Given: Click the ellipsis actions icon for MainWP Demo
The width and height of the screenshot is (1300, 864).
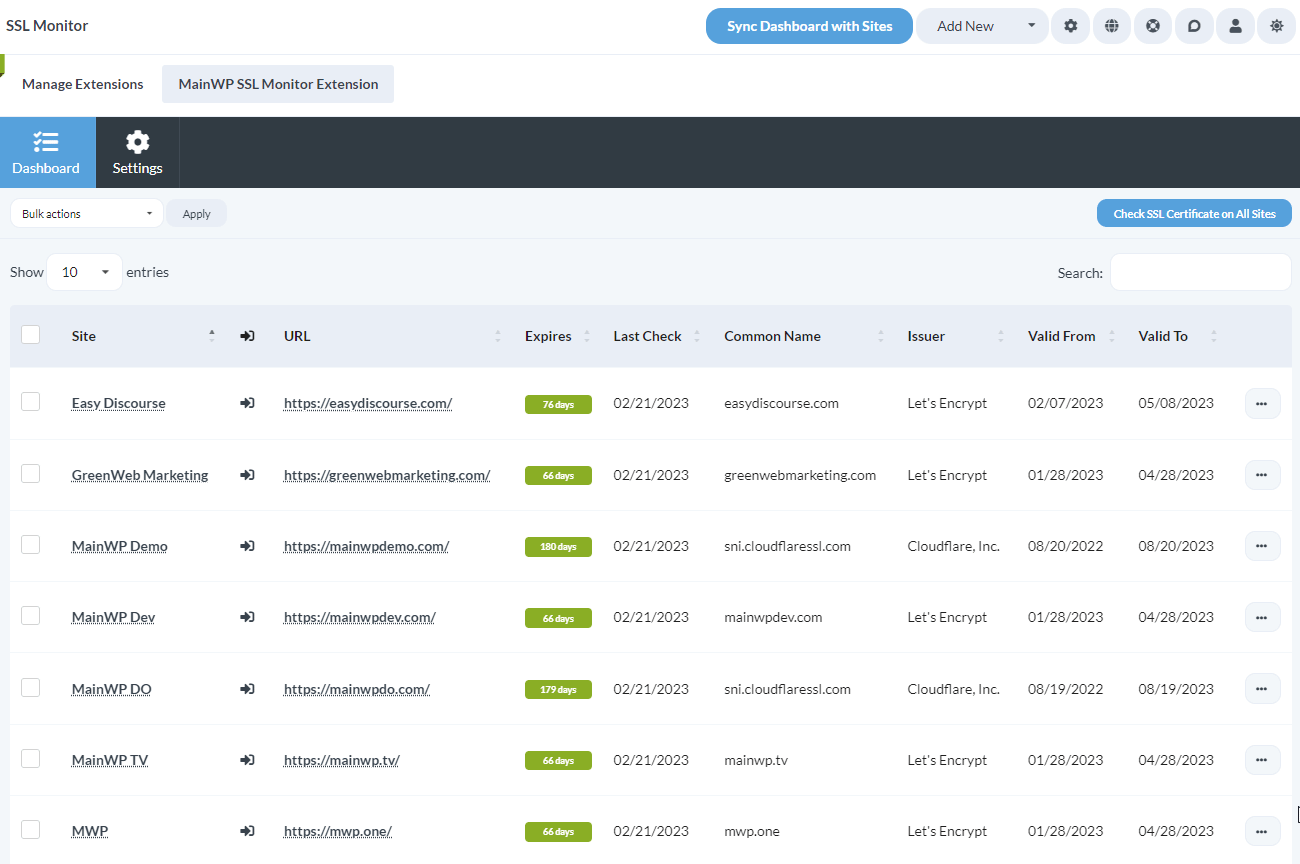Looking at the screenshot, I should [1262, 546].
